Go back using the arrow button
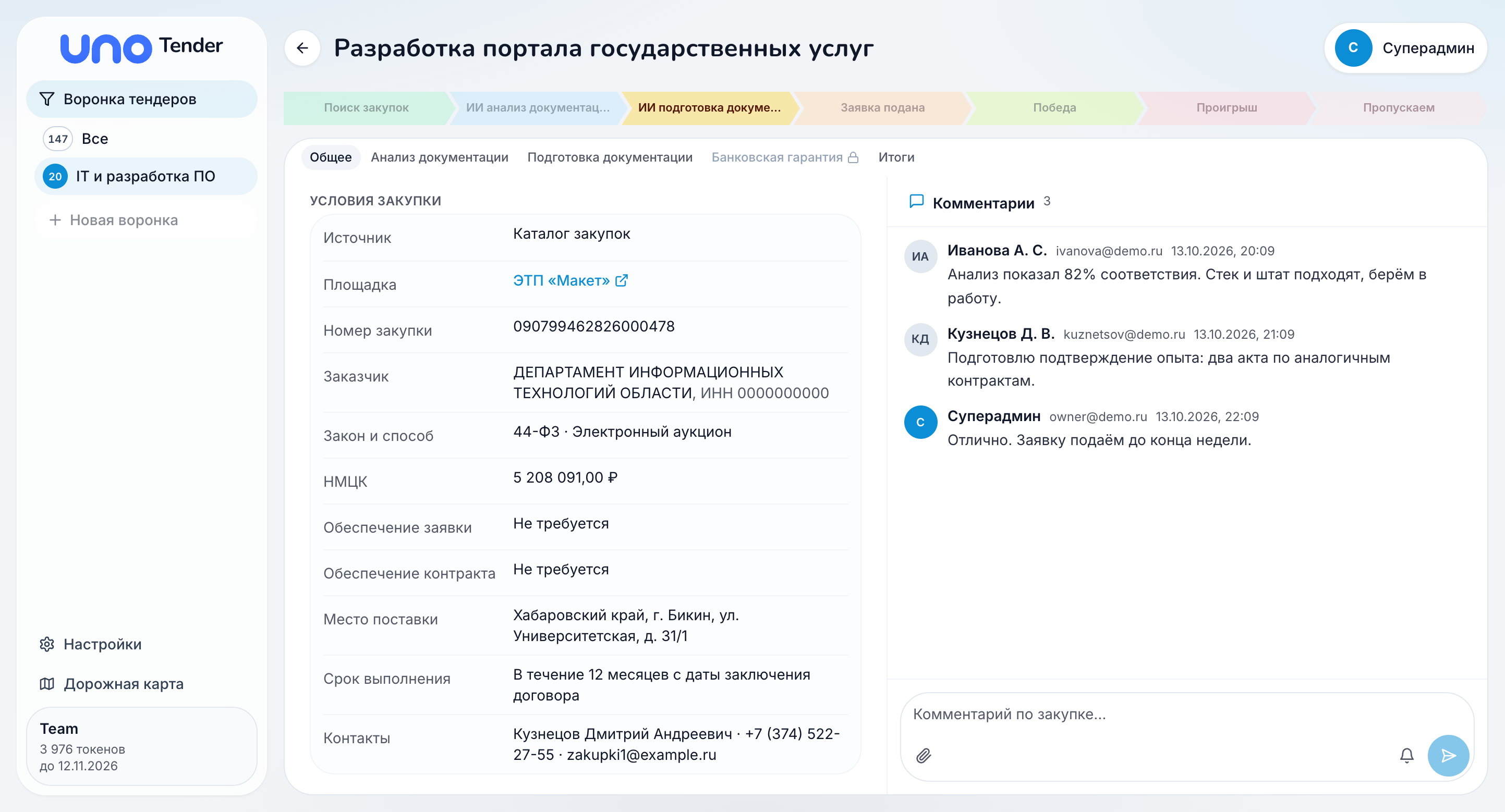The width and height of the screenshot is (1505, 812). click(302, 48)
